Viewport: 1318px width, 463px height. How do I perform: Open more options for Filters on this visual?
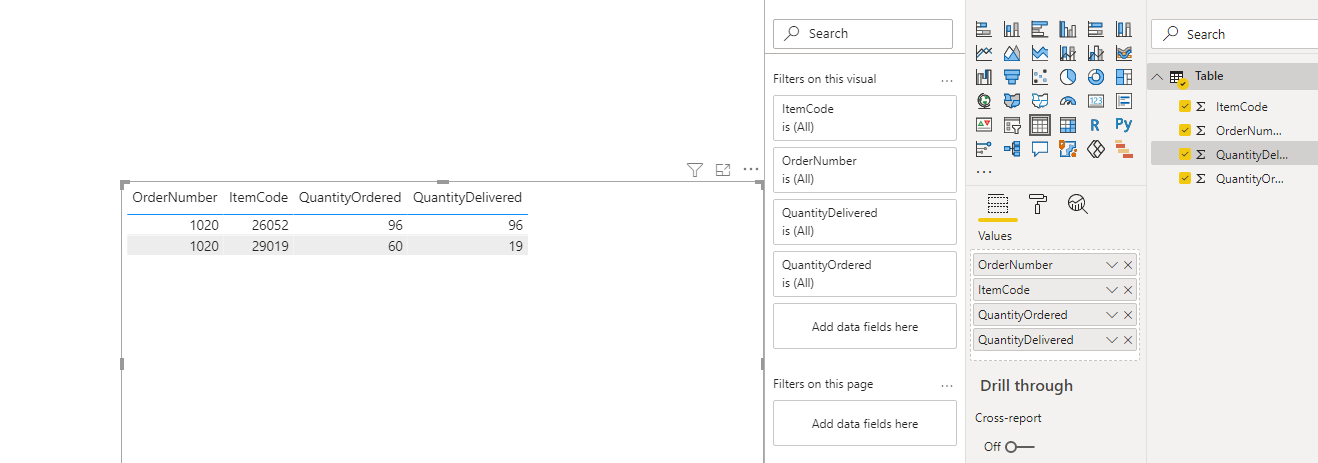tap(947, 79)
